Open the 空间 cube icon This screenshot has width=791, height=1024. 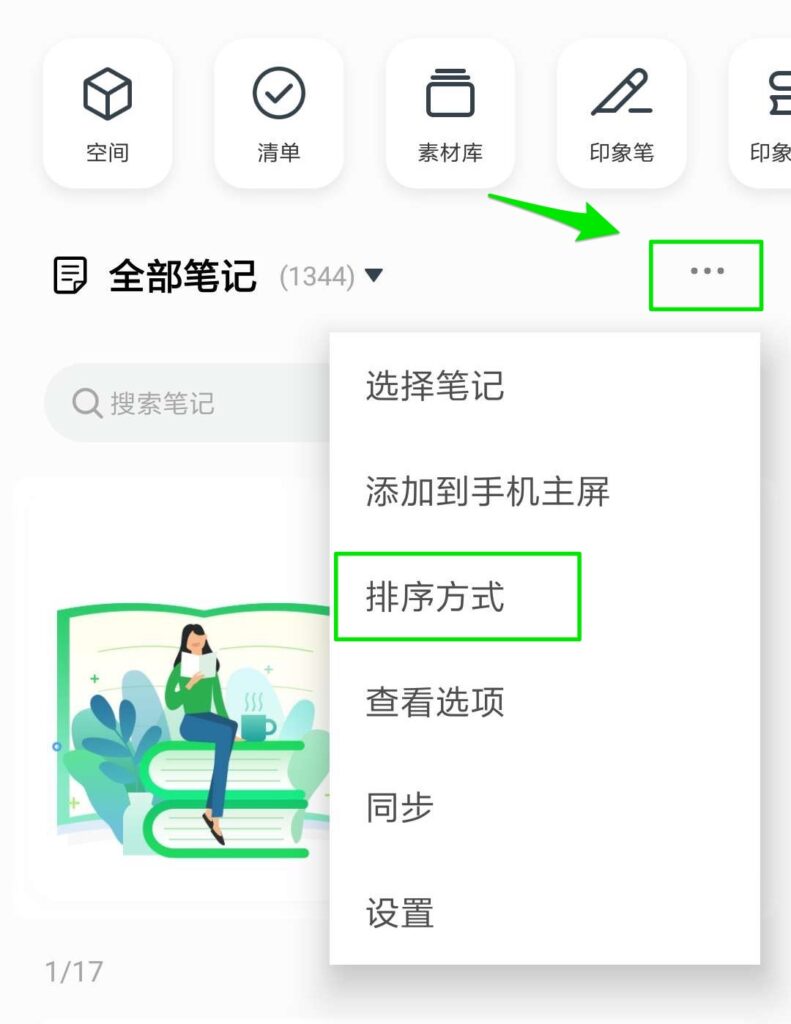(107, 94)
